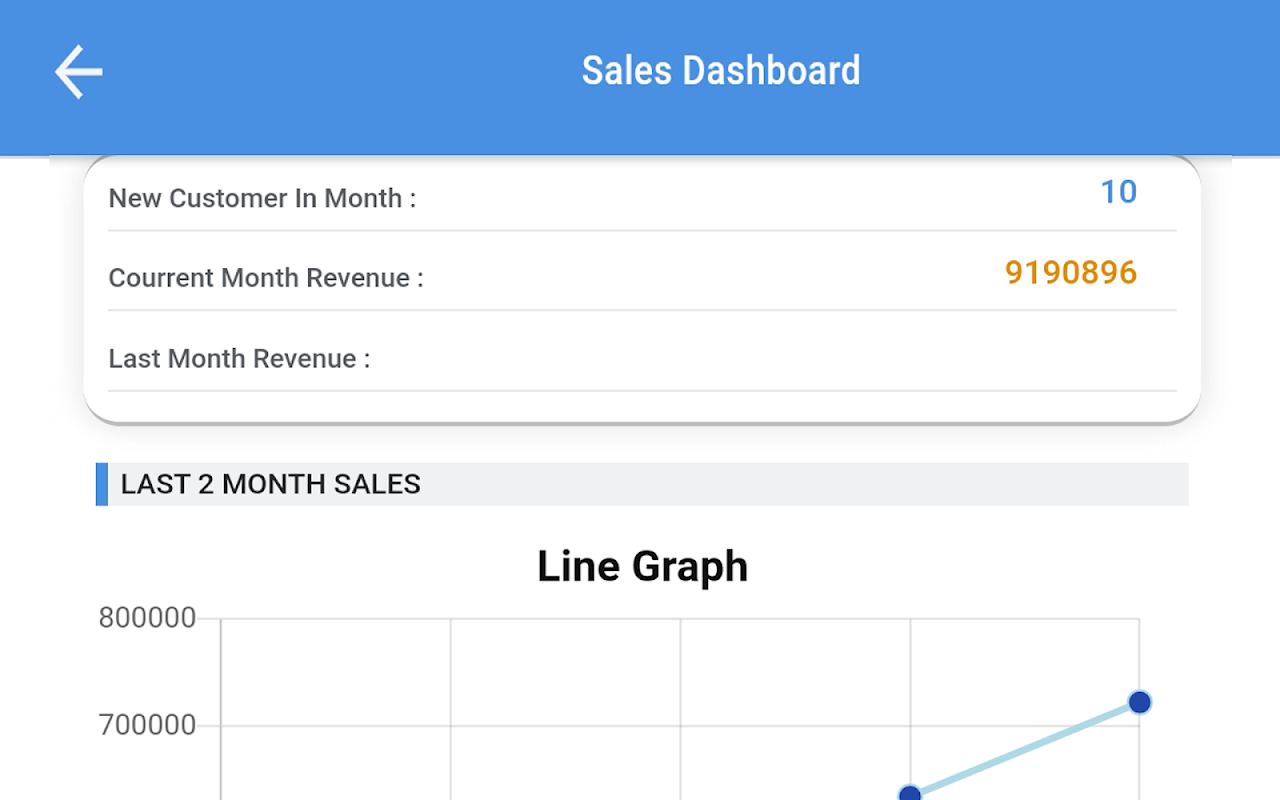This screenshot has width=1280, height=800.
Task: Select the Courrent Month Revenue label
Action: pyautogui.click(x=266, y=278)
